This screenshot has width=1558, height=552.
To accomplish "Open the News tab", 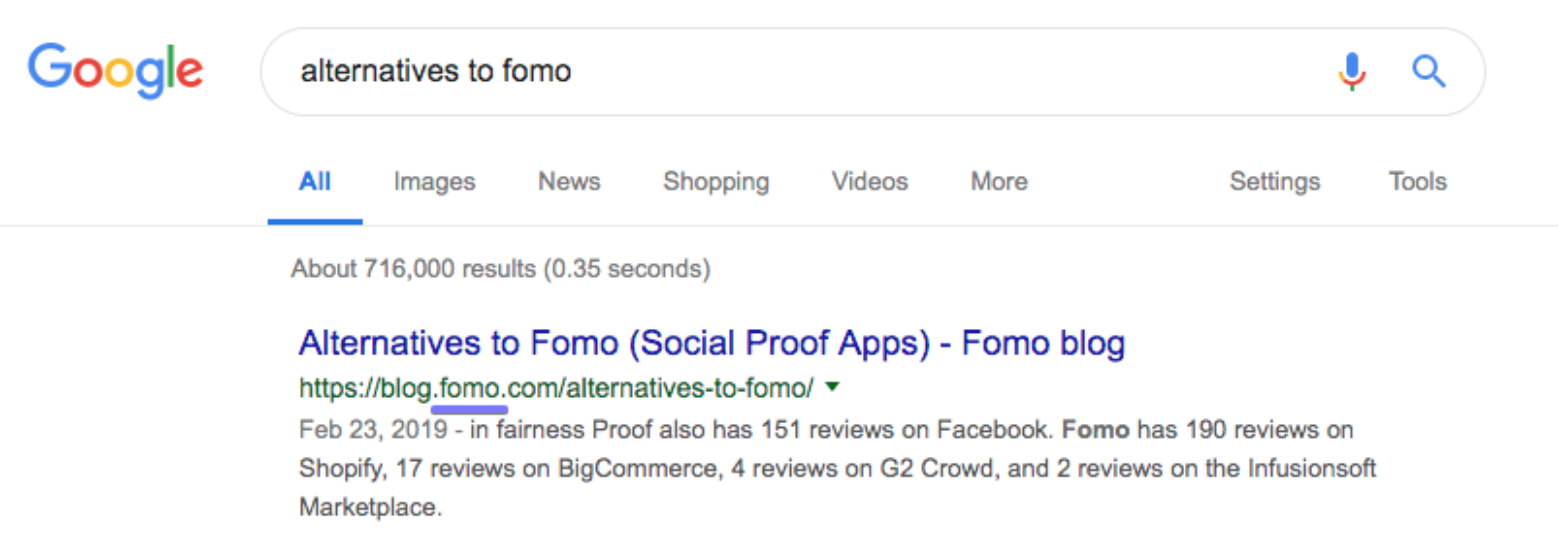I will [569, 182].
